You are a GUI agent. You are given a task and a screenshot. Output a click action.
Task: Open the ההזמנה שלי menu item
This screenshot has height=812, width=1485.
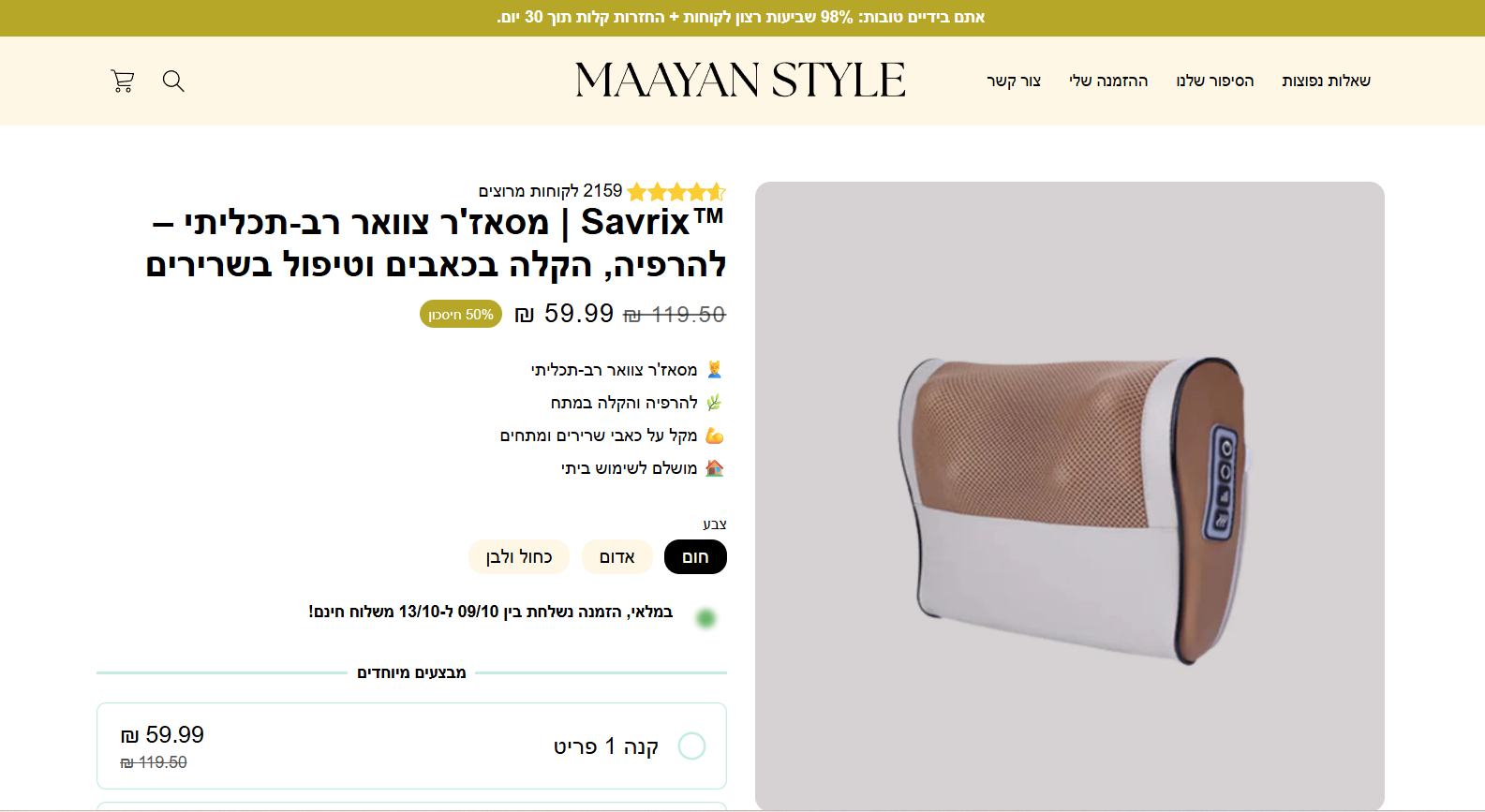pos(1108,81)
